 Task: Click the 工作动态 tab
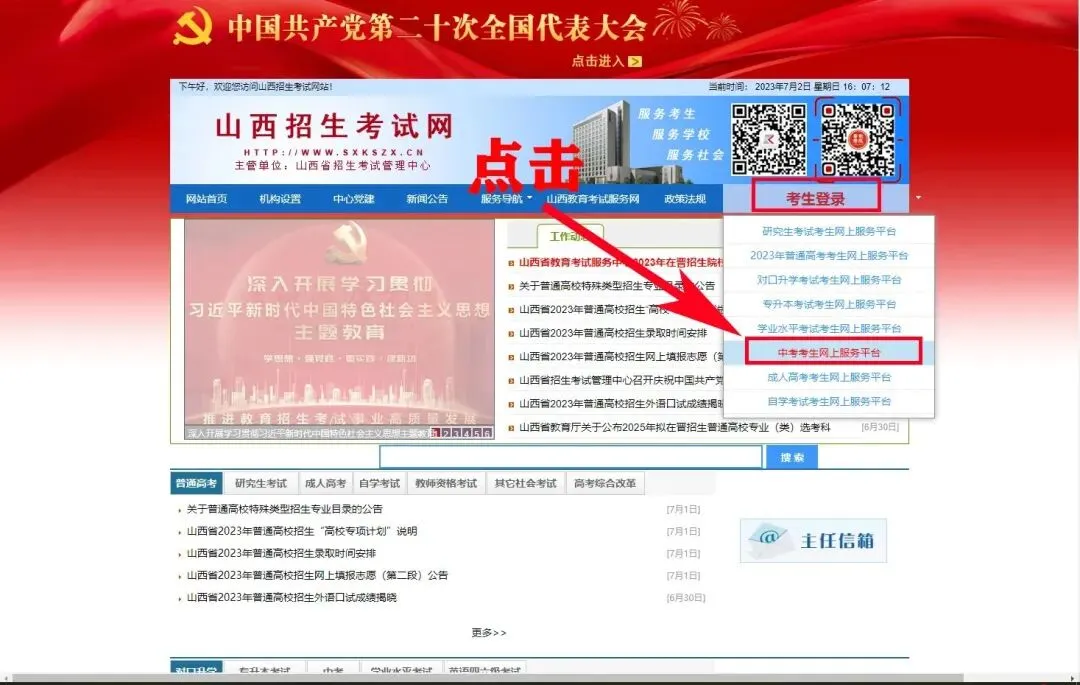pyautogui.click(x=570, y=236)
